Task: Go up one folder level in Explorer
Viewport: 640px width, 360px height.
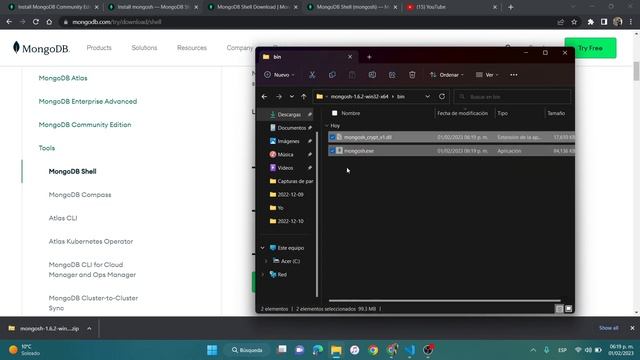Action: coord(304,97)
